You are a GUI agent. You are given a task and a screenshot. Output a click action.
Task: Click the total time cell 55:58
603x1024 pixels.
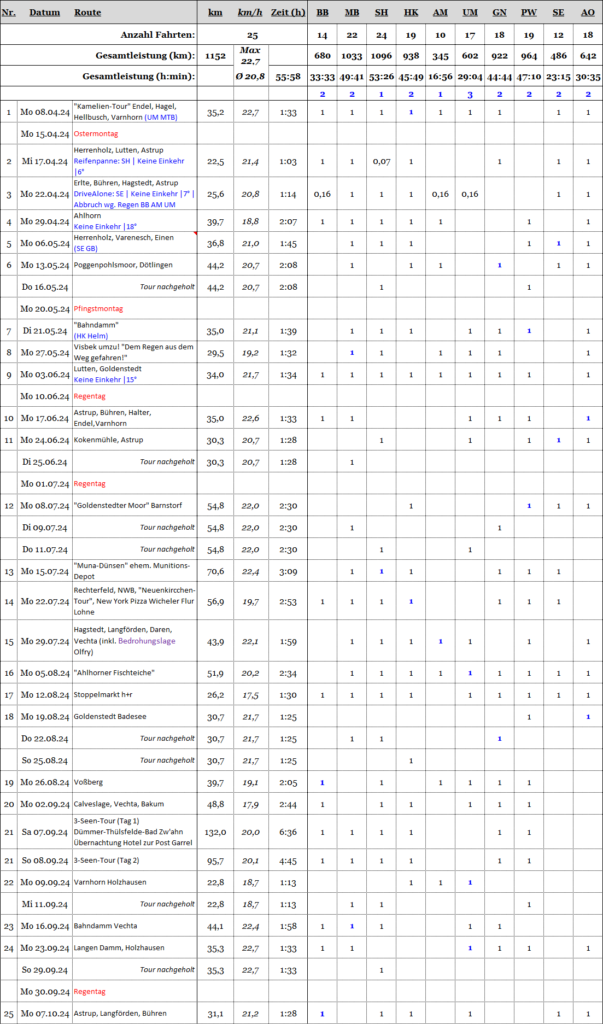click(x=287, y=75)
